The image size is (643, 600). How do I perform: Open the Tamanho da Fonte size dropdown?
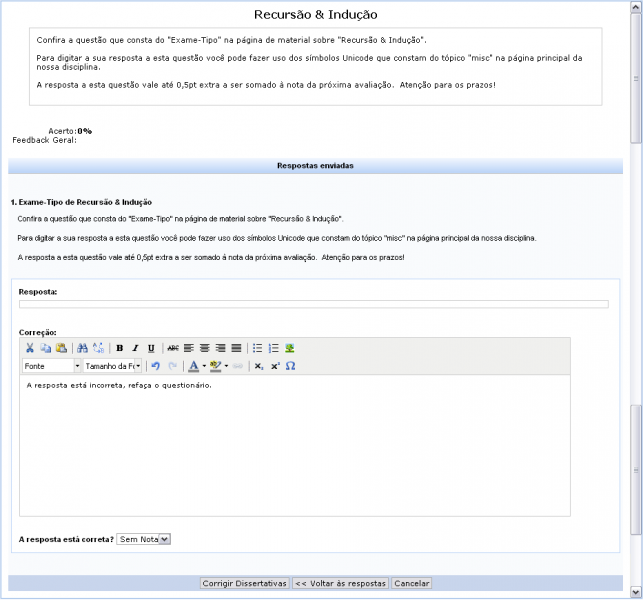click(113, 366)
